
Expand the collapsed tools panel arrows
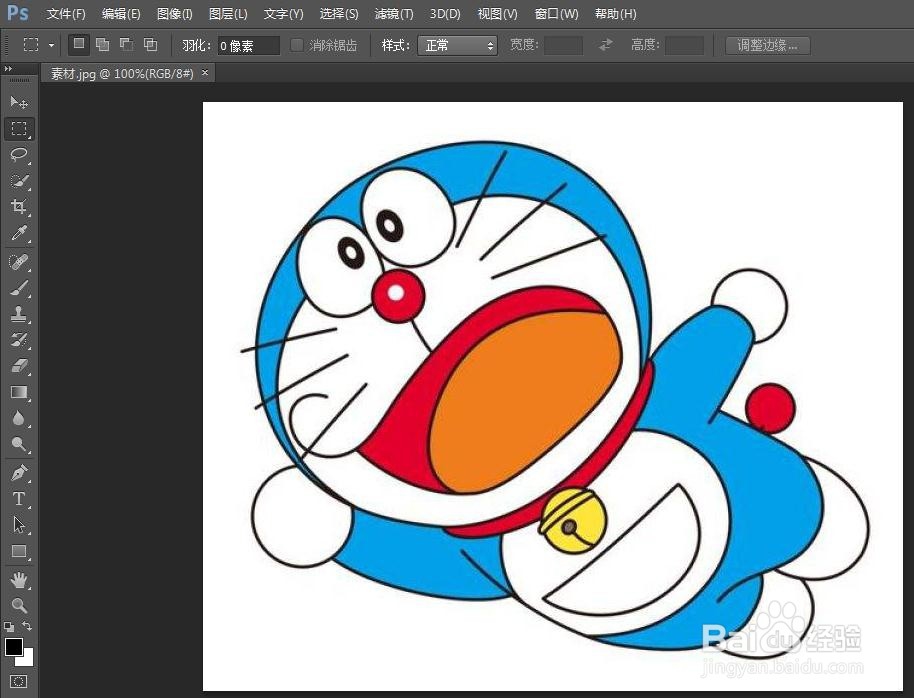(8, 69)
